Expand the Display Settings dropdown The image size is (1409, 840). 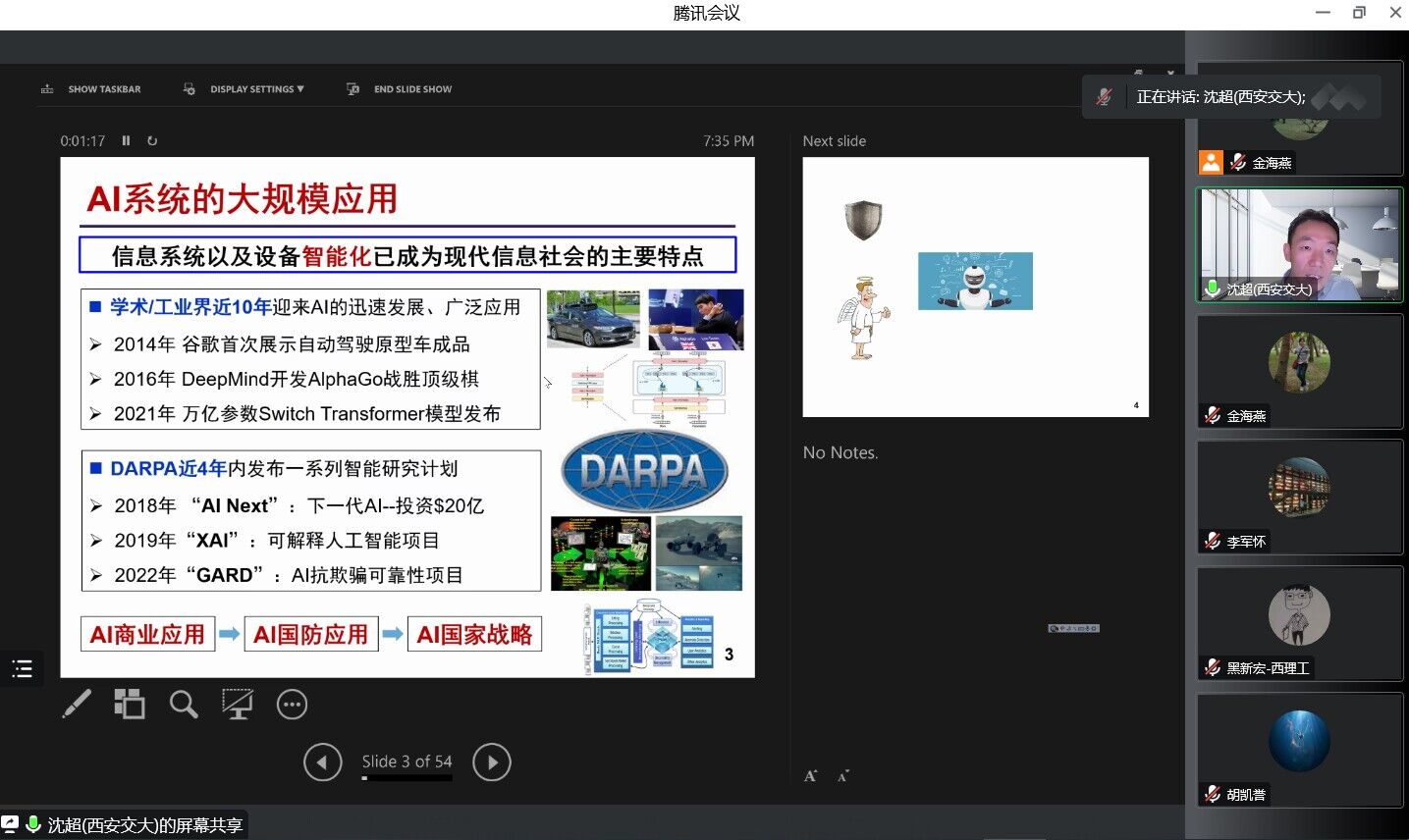coord(244,89)
